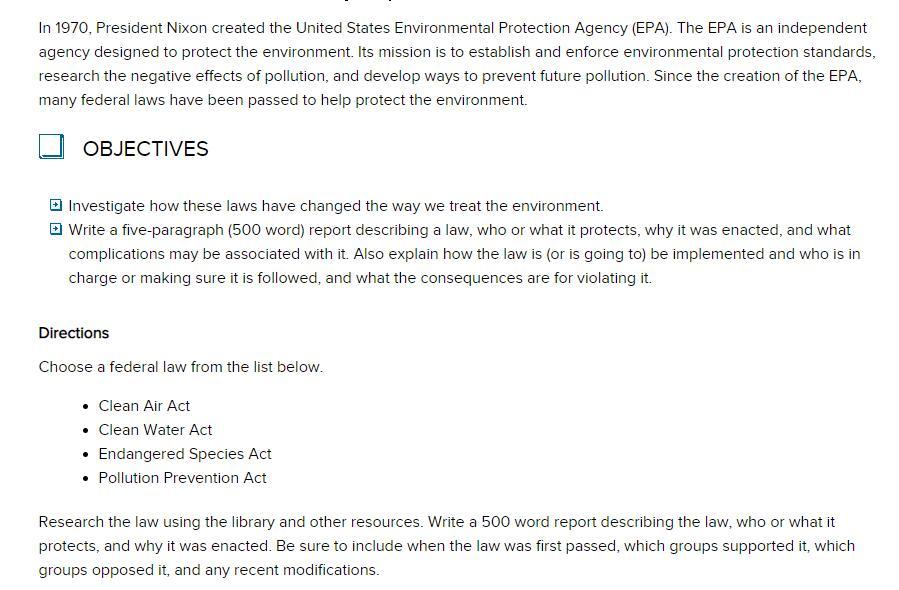Image resolution: width=899 pixels, height=590 pixels.
Task: Select the Pollution Prevention Act list item
Action: point(182,478)
